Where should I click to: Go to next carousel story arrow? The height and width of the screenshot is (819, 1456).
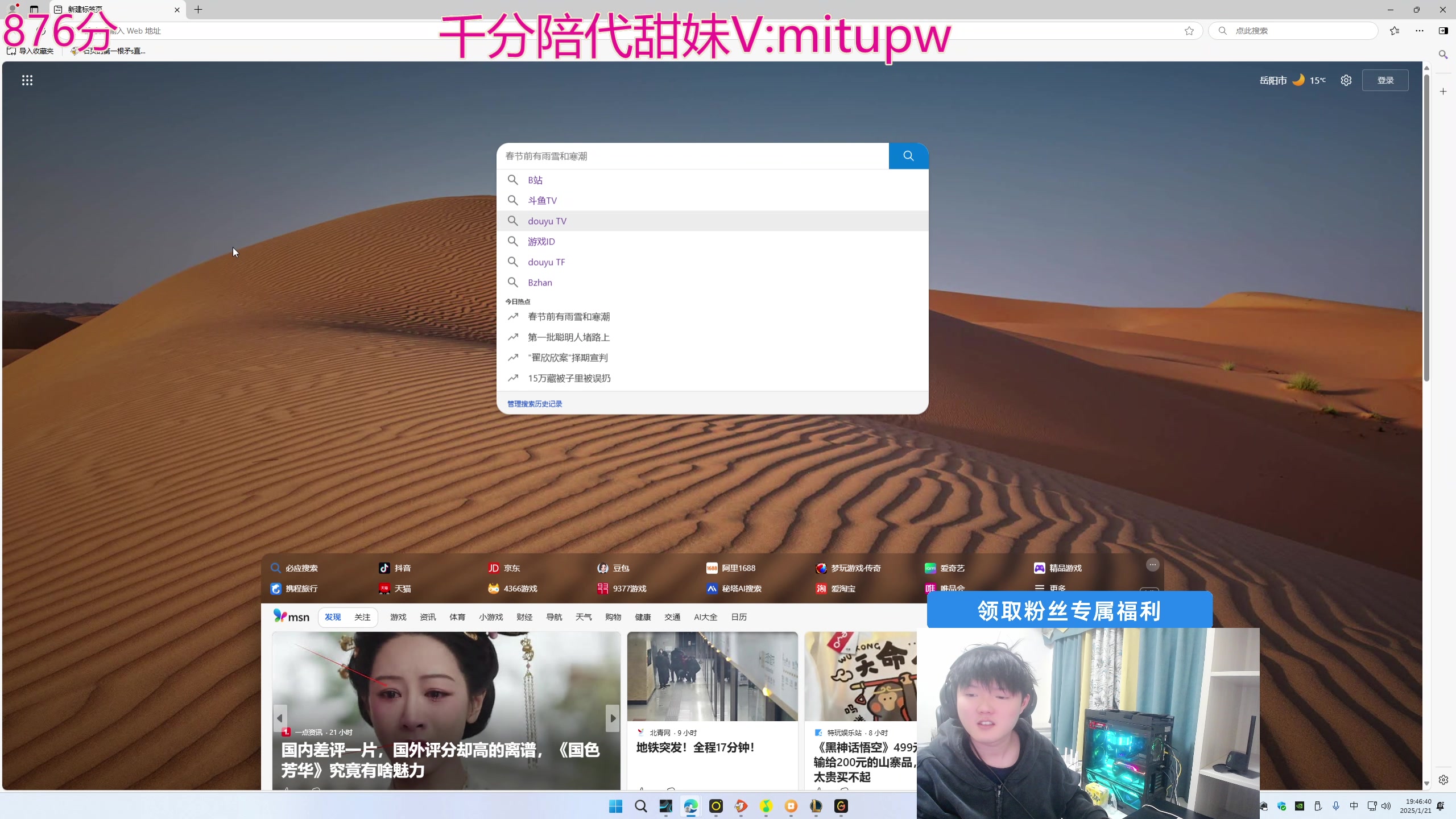click(613, 718)
